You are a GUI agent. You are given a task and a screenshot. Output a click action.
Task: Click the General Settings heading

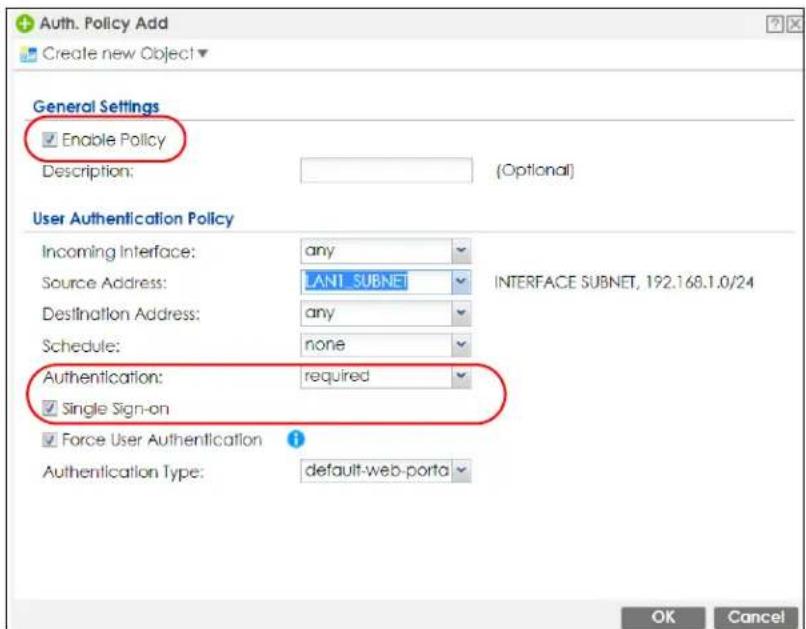tap(96, 106)
